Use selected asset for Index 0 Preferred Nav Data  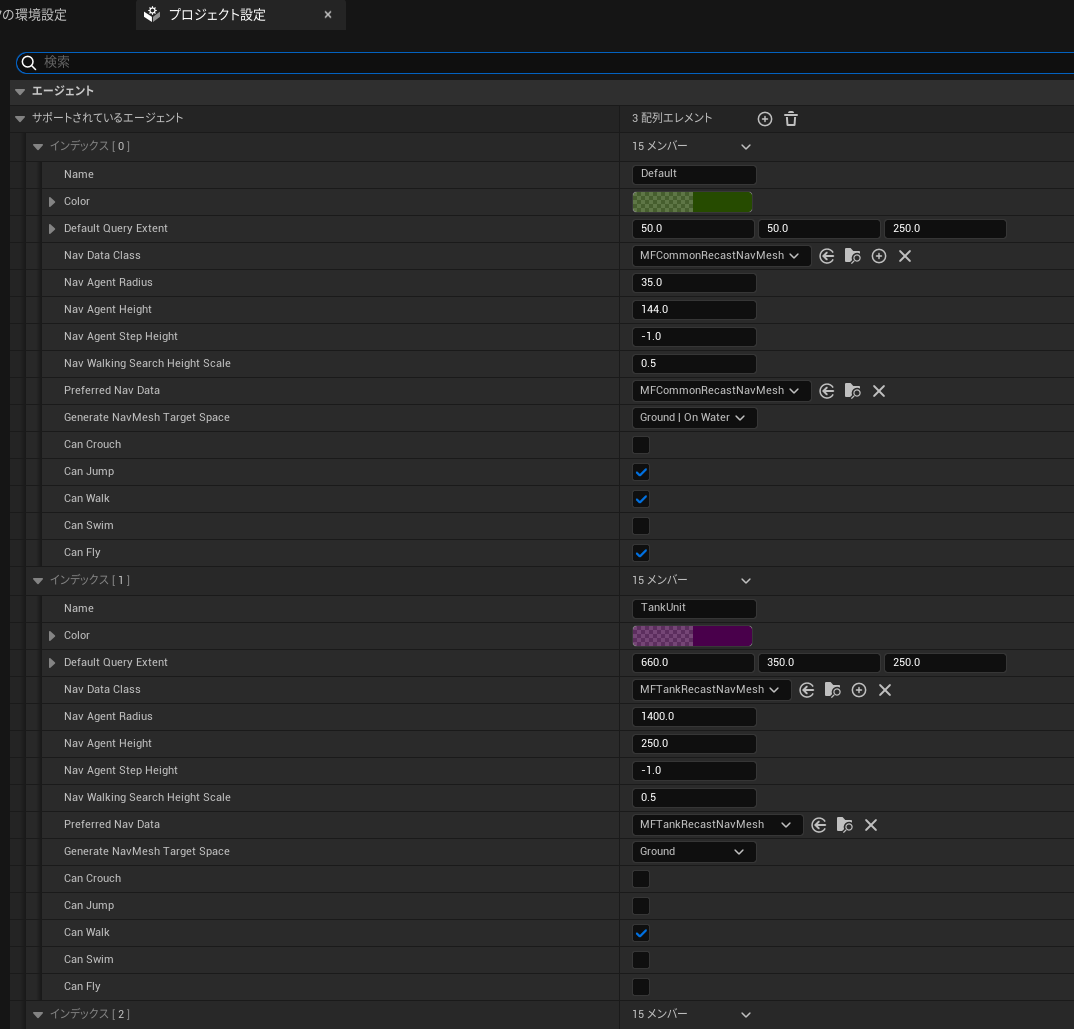827,391
